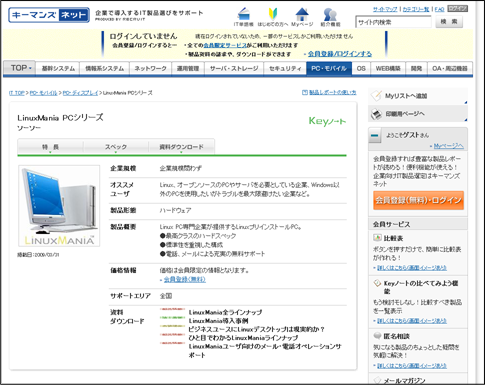This screenshot has height=385, width=485.
Task: Go to PC・ディスプレイ breadcrumb link
Action: click(80, 93)
